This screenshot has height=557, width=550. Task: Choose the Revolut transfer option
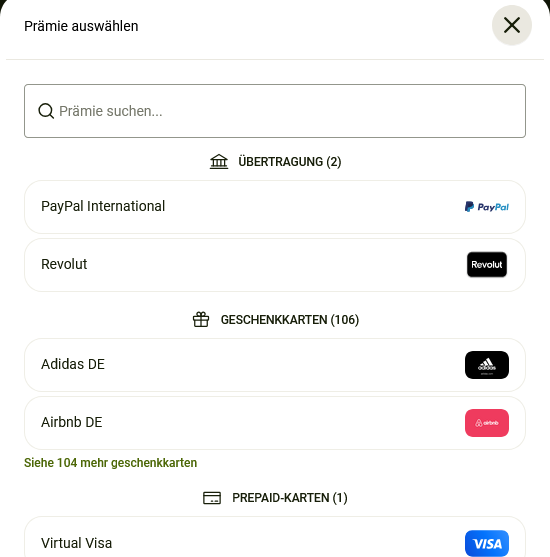pos(275,265)
